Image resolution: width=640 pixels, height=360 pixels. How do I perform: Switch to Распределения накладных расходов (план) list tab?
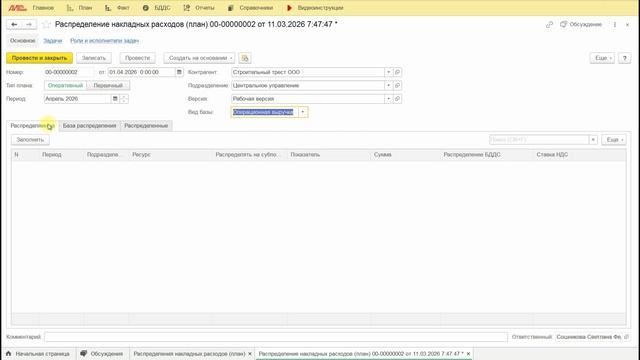click(189, 354)
